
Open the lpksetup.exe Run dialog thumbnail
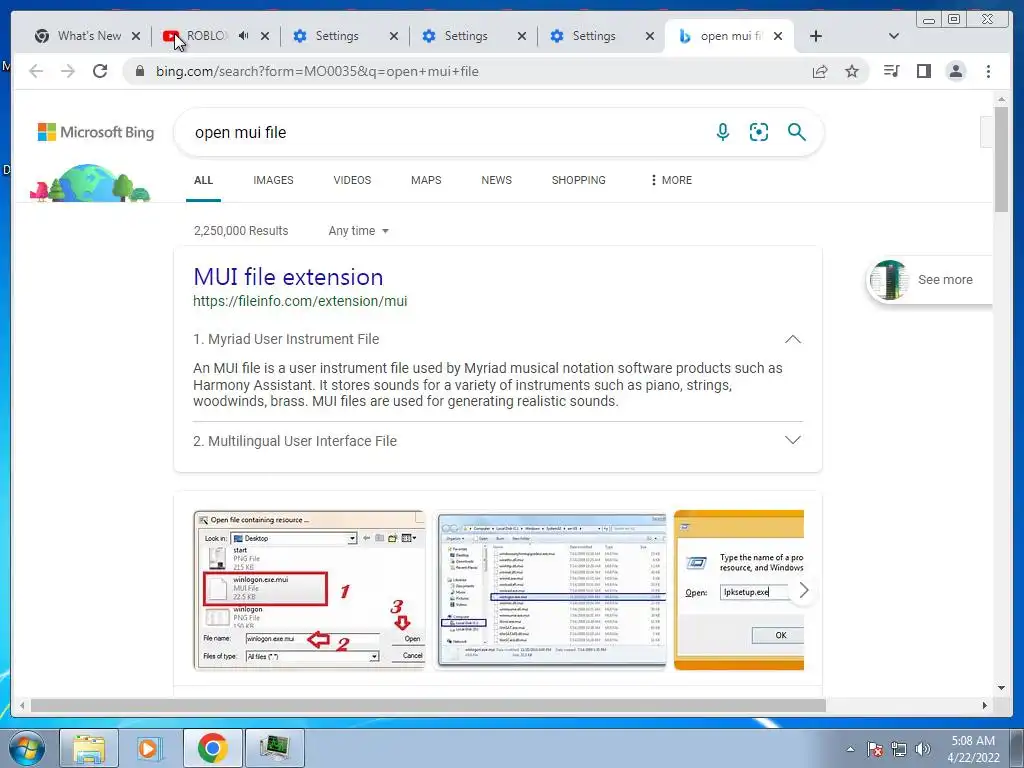[x=739, y=590]
